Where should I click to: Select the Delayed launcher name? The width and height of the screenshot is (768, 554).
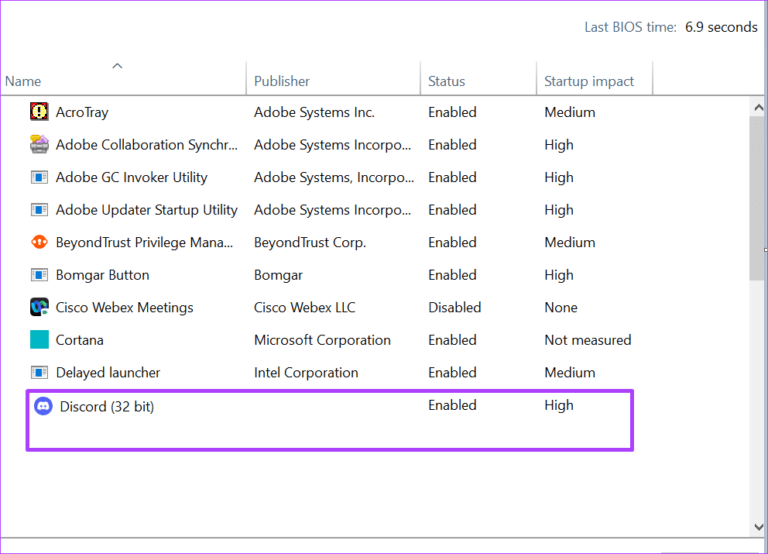pyautogui.click(x=108, y=373)
